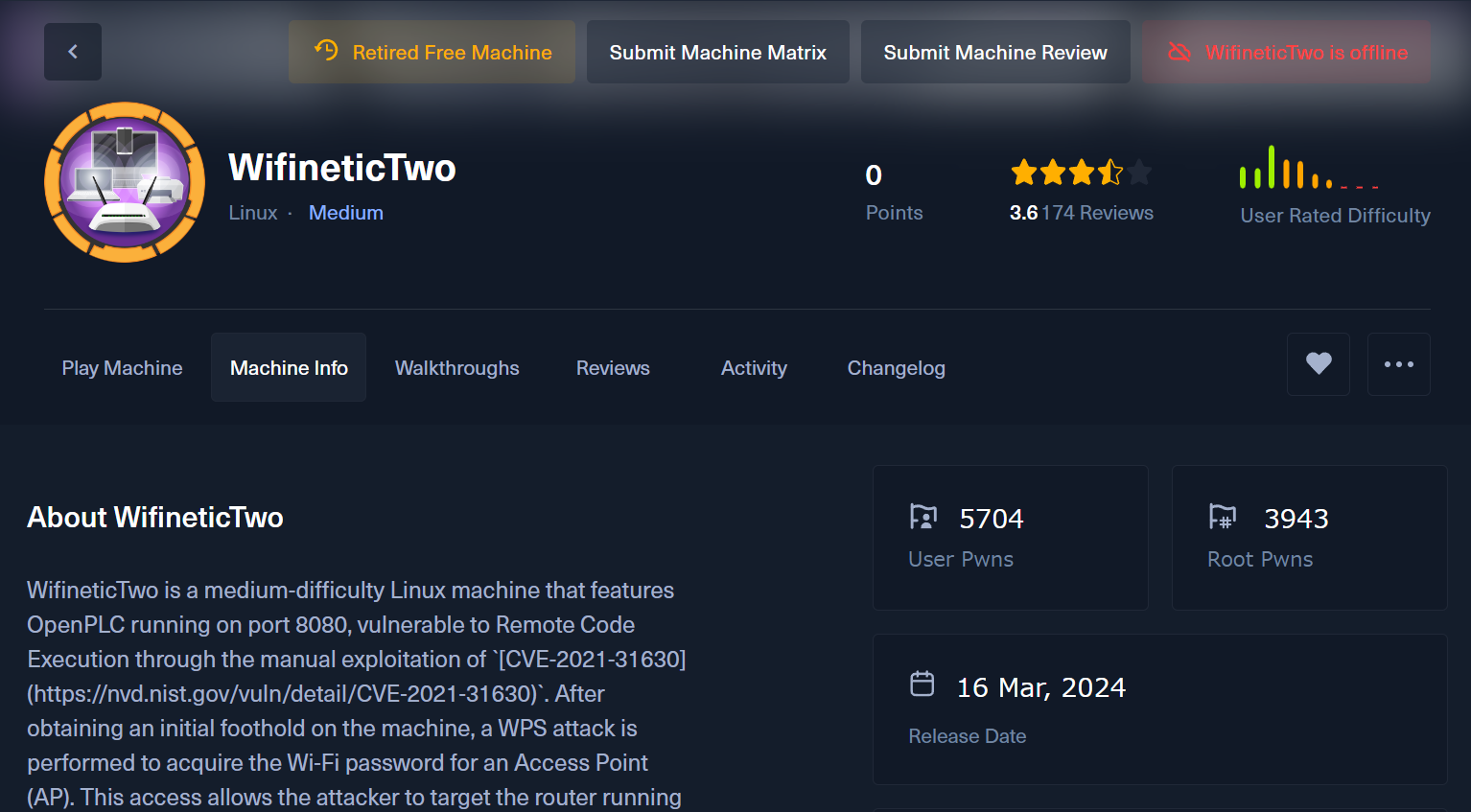This screenshot has width=1471, height=812.
Task: Click the User Rated Difficulty label
Action: [1335, 216]
